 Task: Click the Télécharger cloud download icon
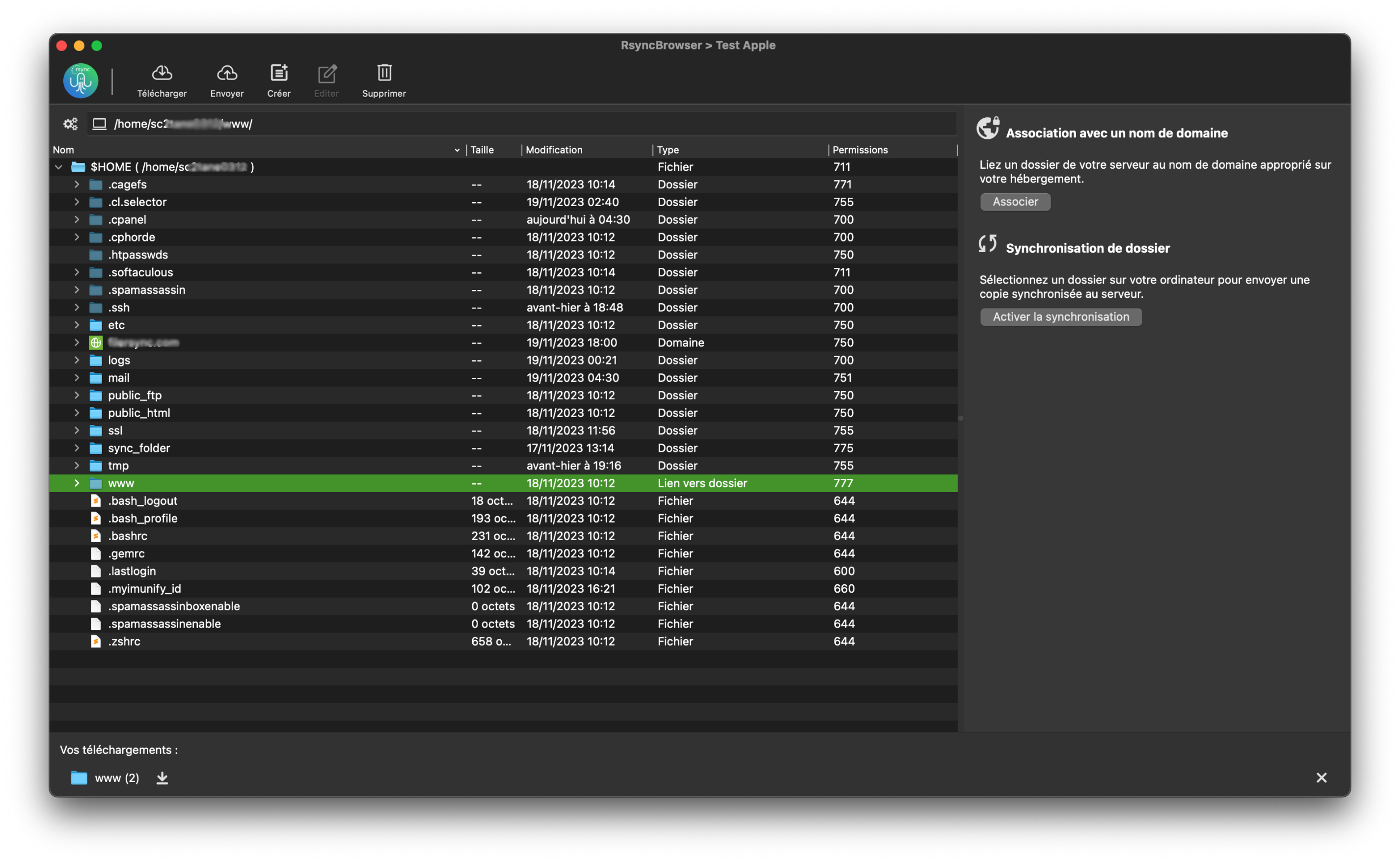pyautogui.click(x=162, y=73)
